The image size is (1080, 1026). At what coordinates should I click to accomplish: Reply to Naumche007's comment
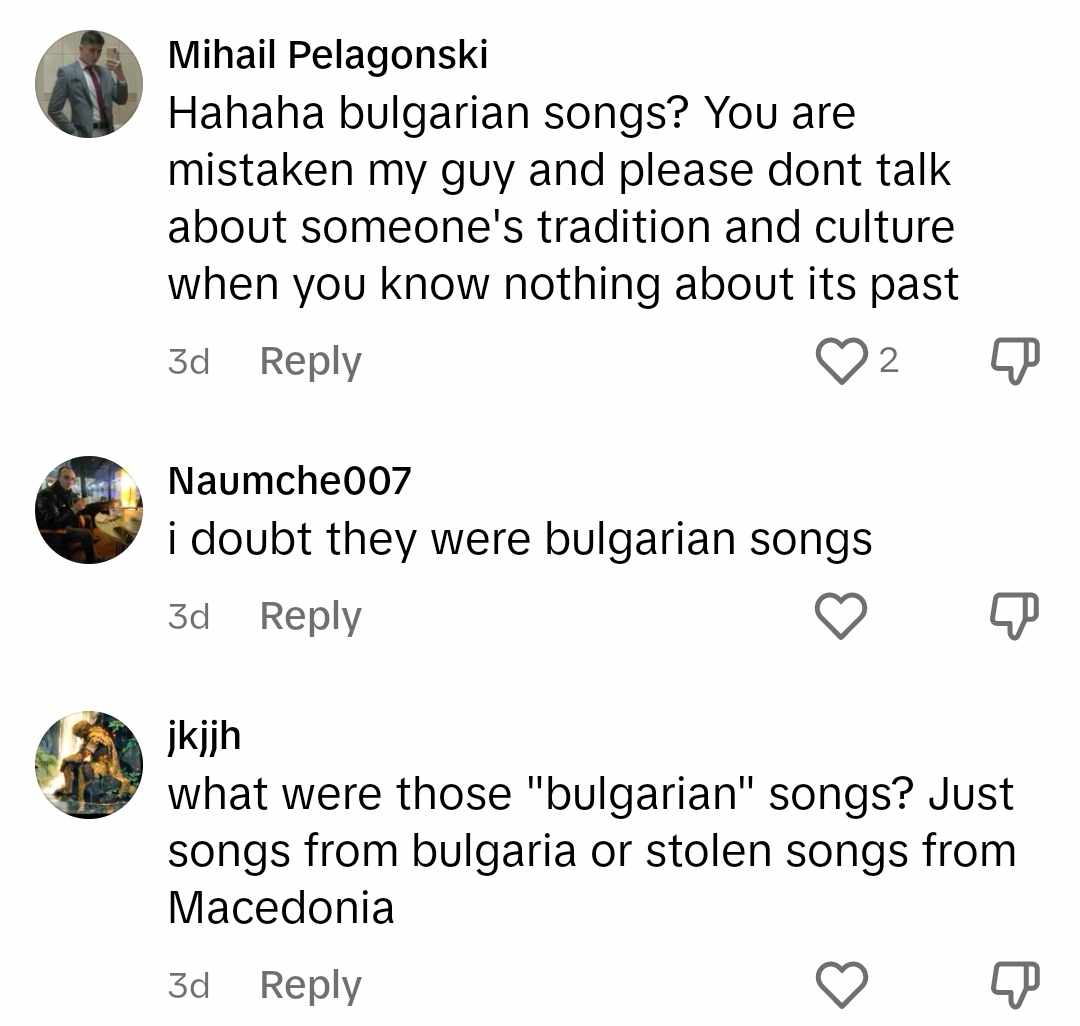(310, 616)
